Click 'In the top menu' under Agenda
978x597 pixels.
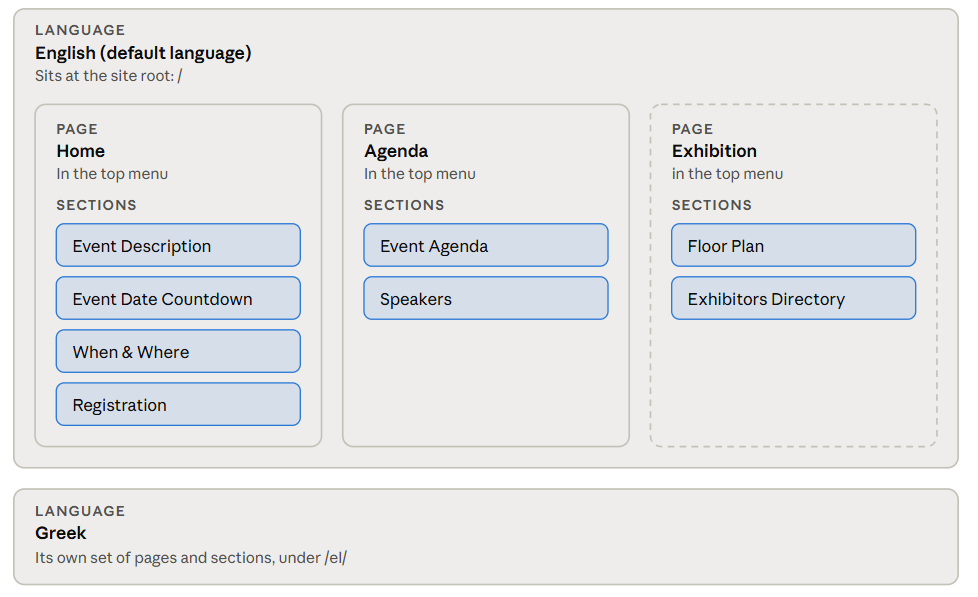pos(420,174)
